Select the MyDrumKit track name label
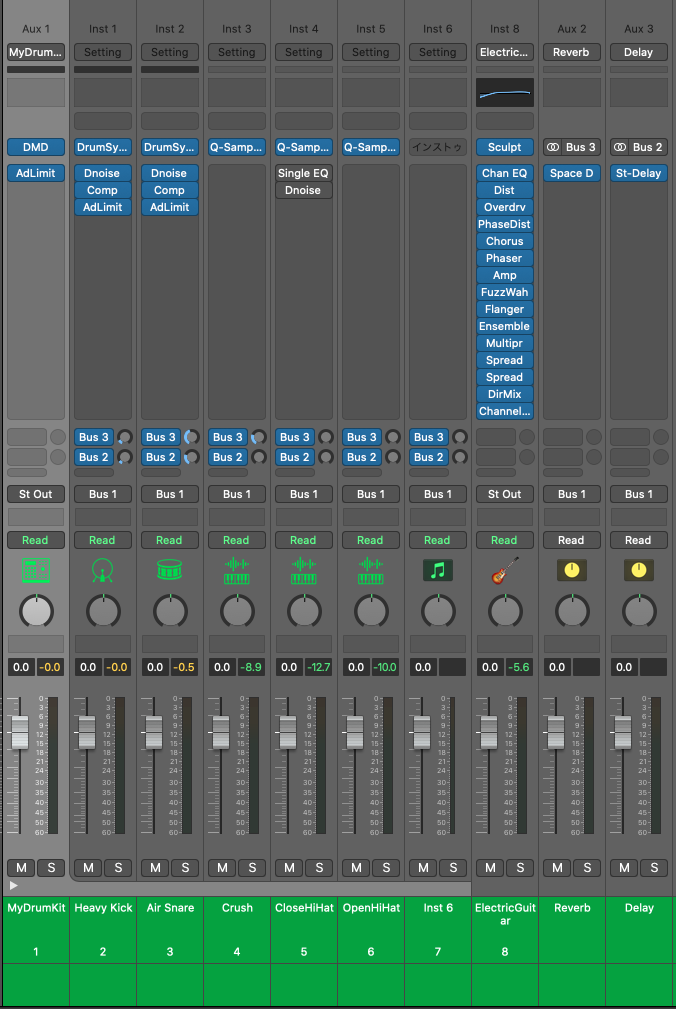The width and height of the screenshot is (676, 1009). (36, 908)
